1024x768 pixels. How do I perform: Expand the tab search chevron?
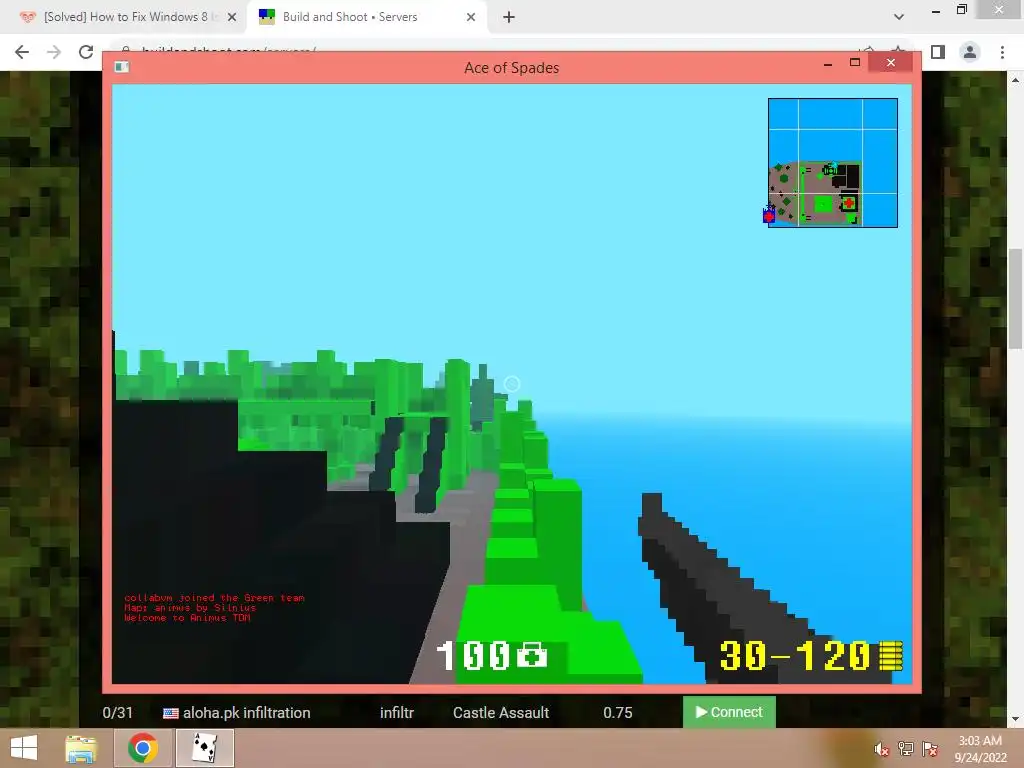[899, 17]
